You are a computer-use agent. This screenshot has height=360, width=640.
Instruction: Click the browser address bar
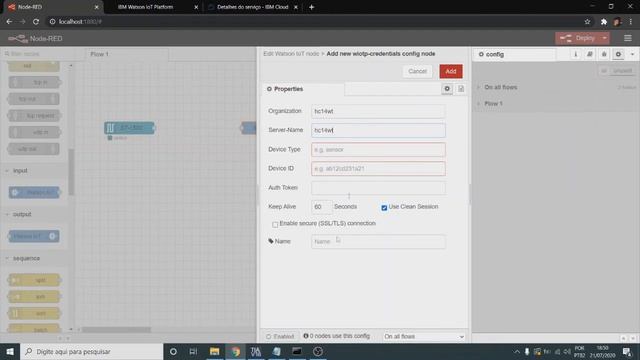[x=318, y=22]
